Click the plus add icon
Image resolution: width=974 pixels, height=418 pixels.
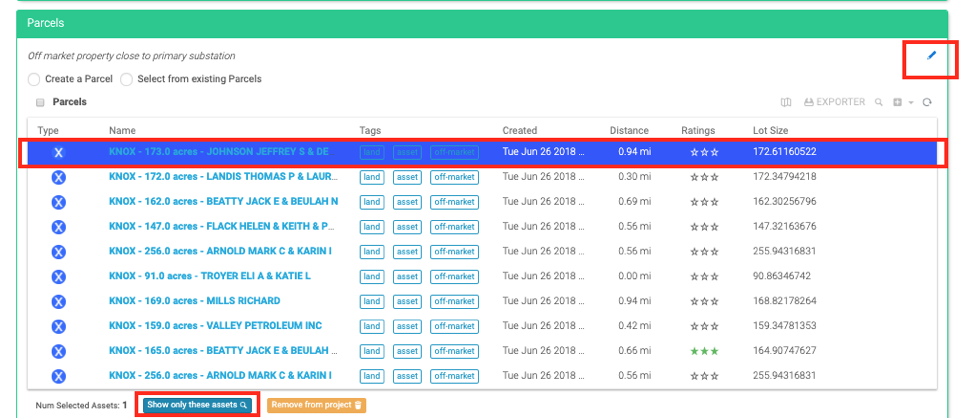pyautogui.click(x=897, y=102)
